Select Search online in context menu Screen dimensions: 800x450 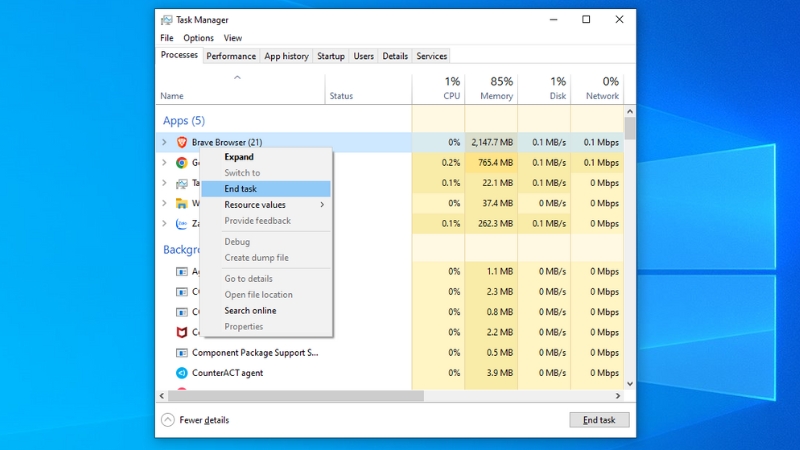click(x=250, y=311)
